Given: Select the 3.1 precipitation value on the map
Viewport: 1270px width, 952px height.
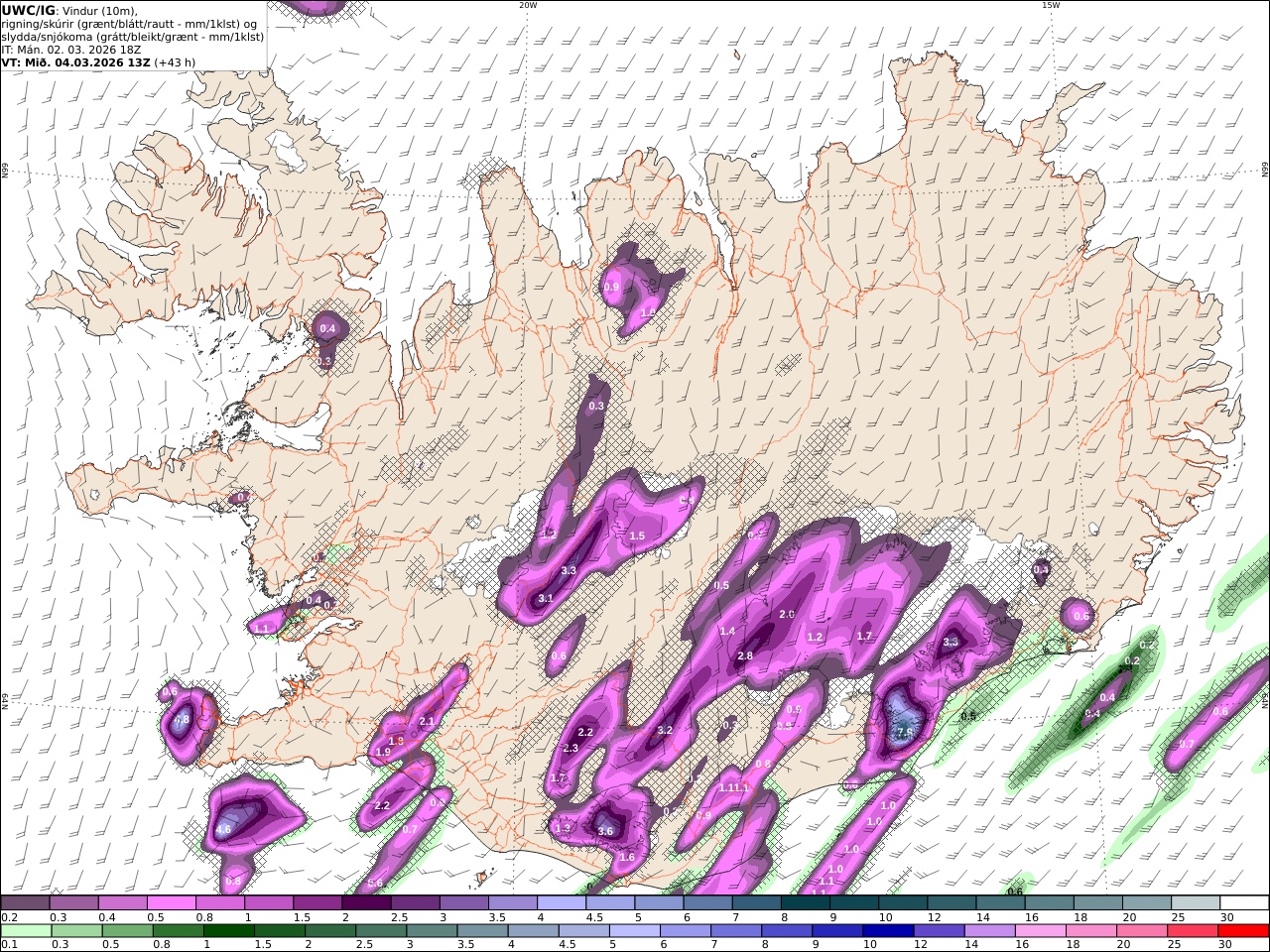Looking at the screenshot, I should click(x=546, y=599).
